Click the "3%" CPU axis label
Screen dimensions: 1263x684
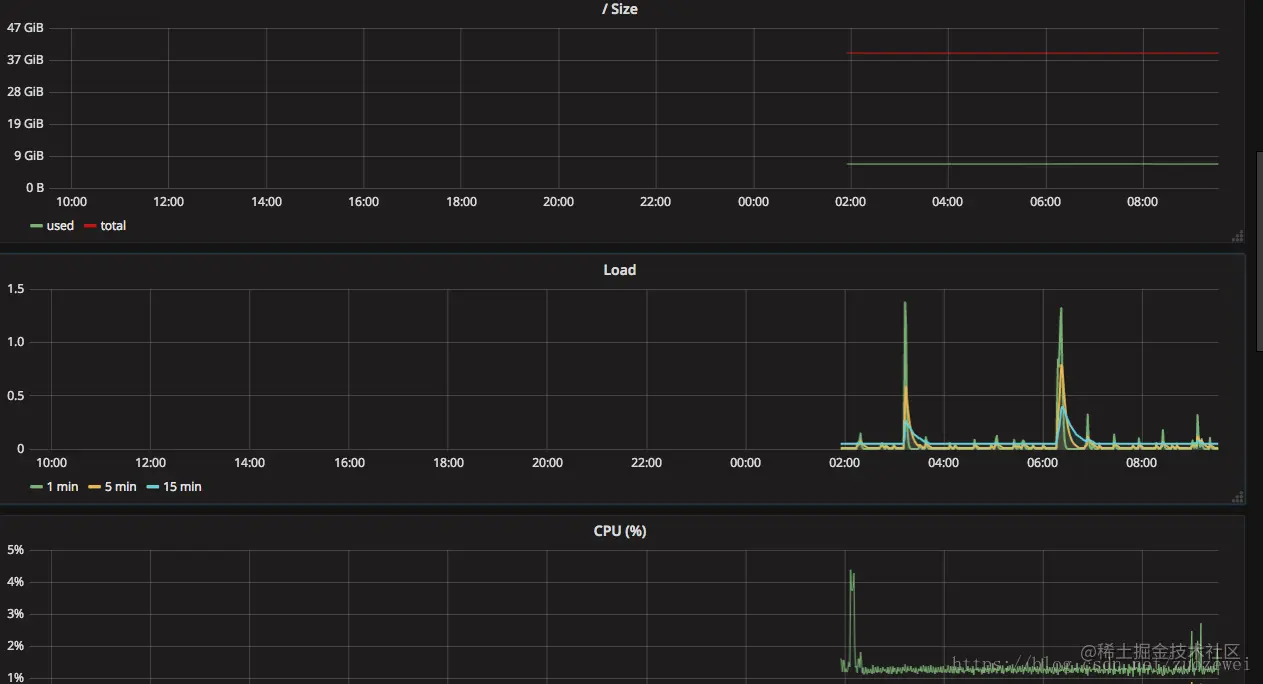15,614
